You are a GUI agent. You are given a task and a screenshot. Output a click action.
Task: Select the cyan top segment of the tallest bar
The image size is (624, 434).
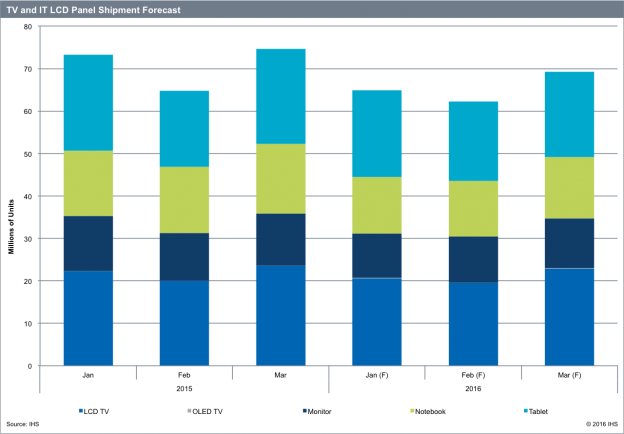point(281,96)
